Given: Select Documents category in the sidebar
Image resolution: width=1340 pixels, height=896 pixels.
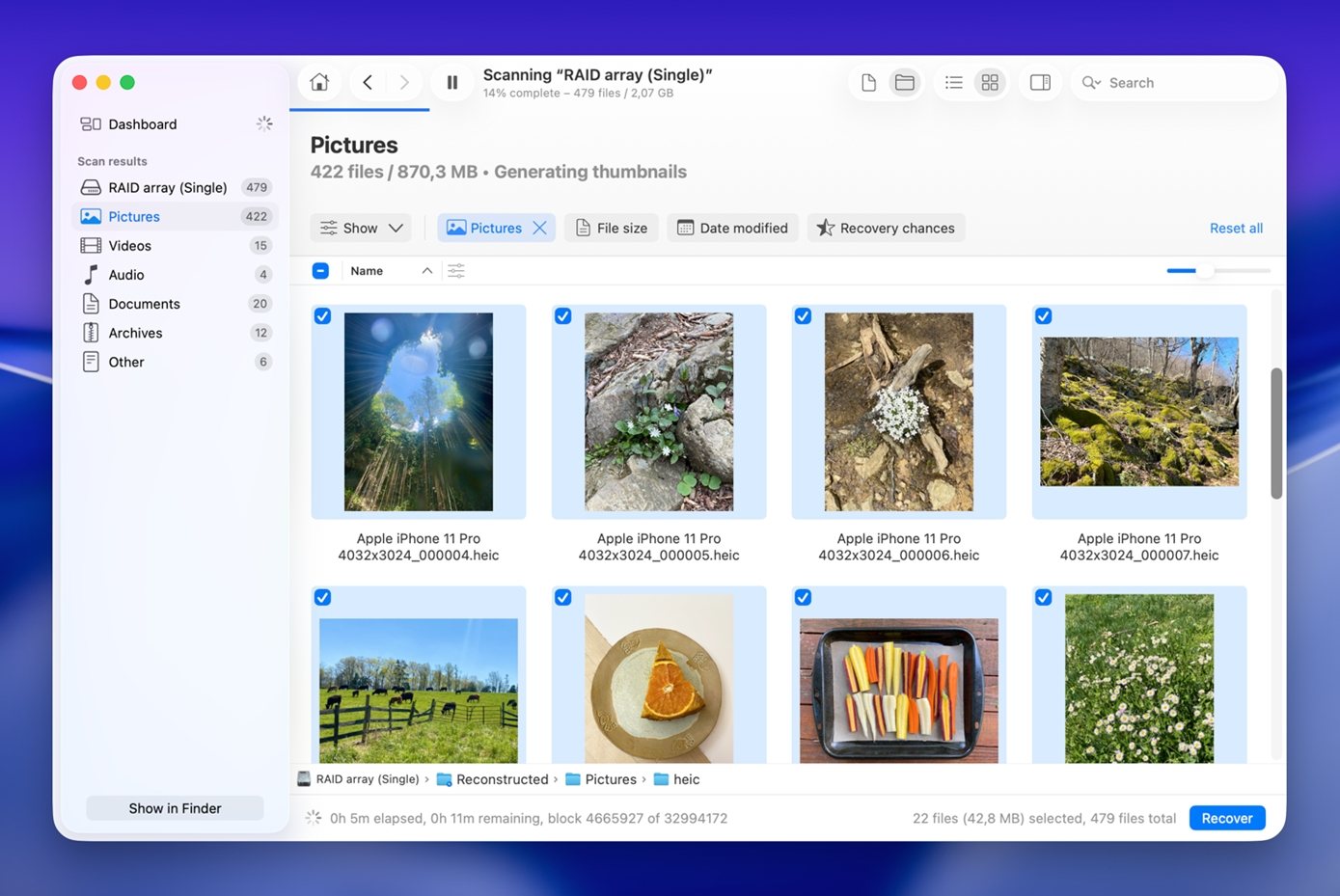Looking at the screenshot, I should 144,304.
